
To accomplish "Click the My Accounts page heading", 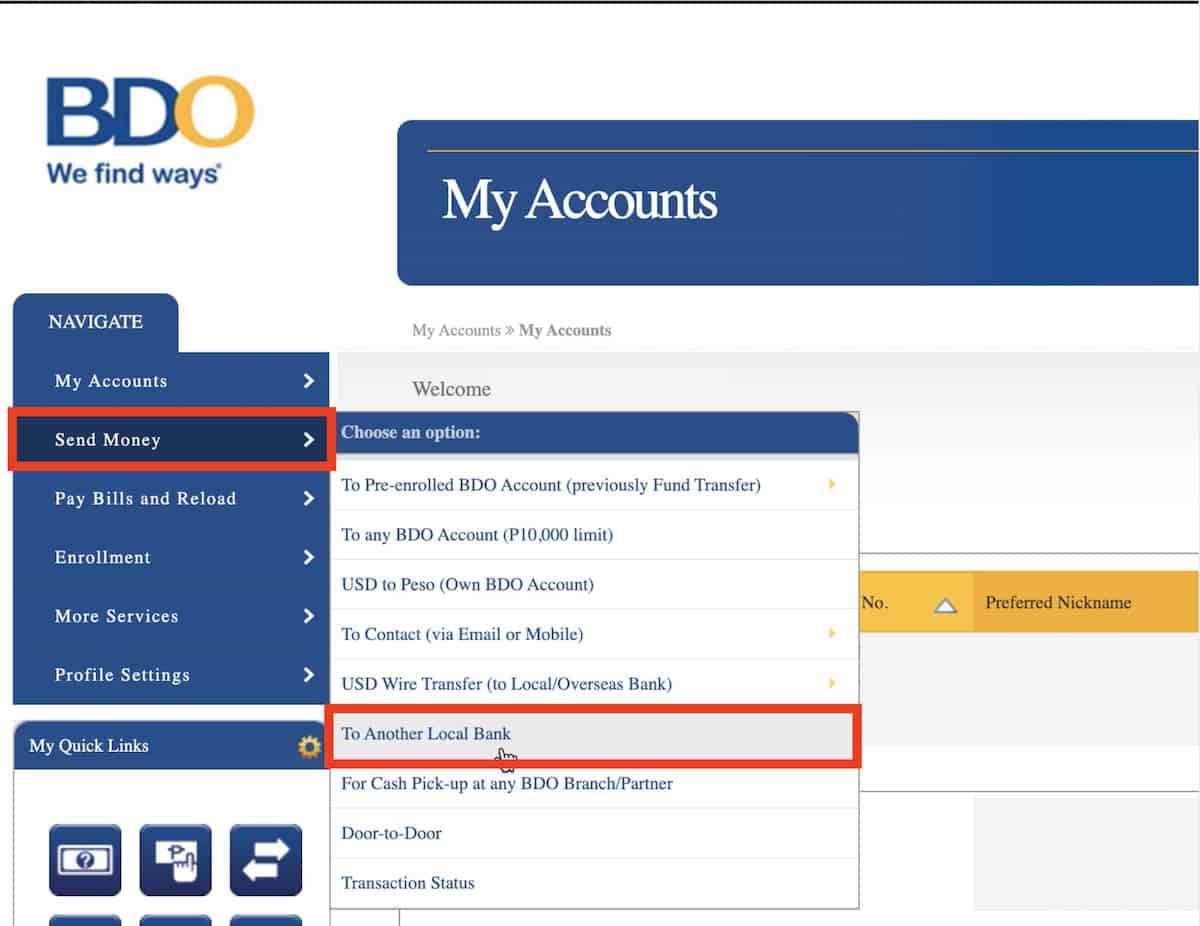I will click(580, 200).
